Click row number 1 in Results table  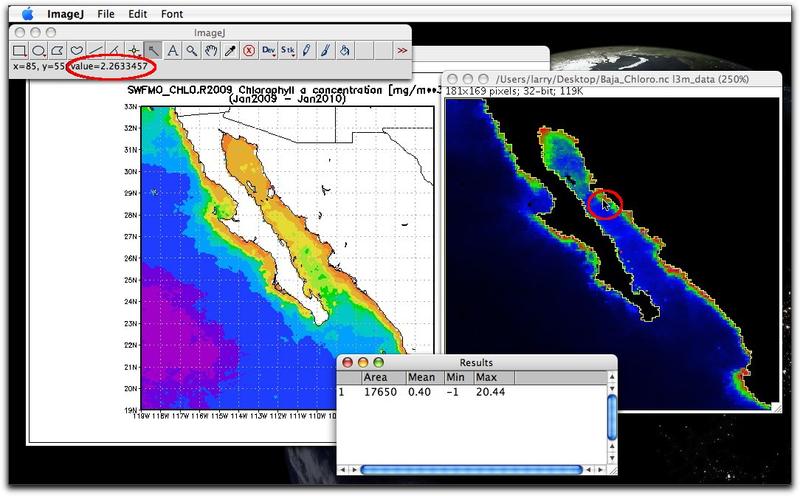click(341, 392)
